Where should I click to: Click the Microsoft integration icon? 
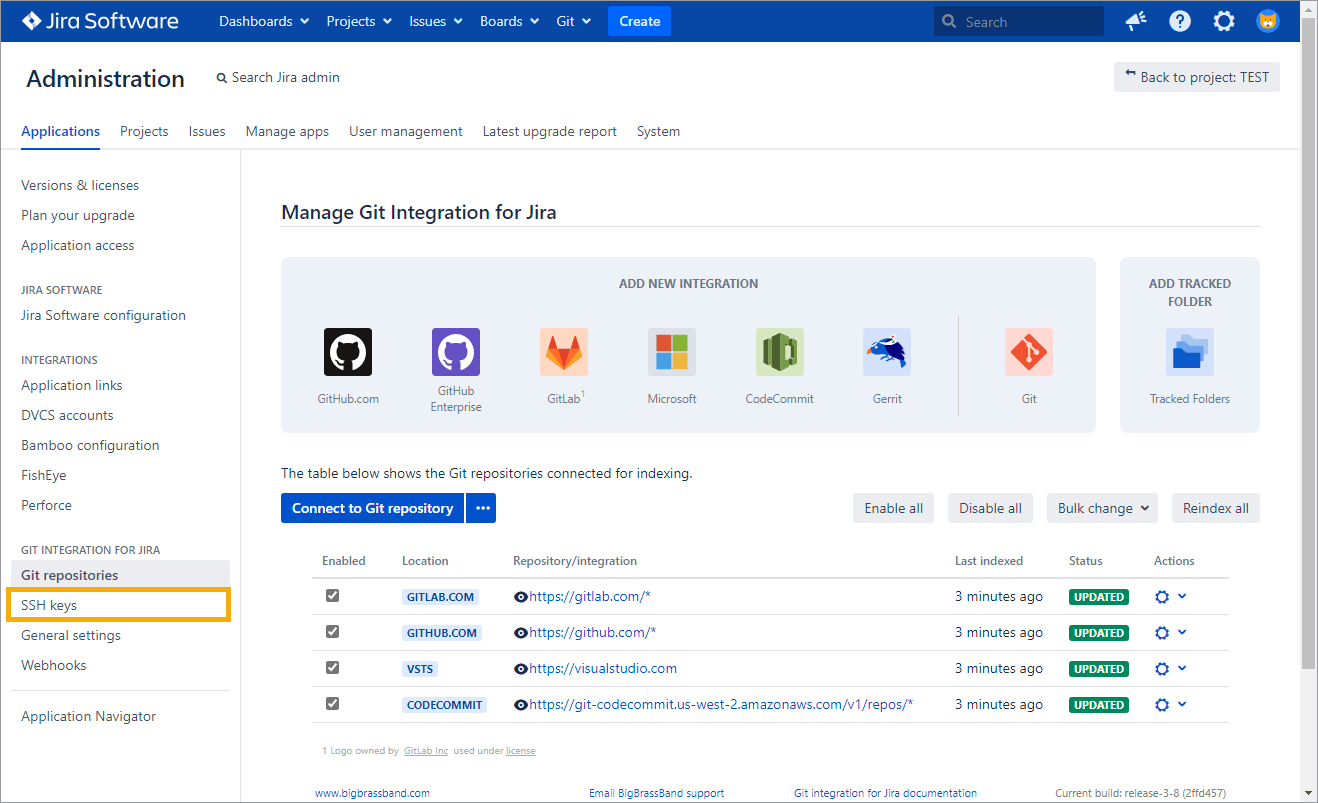click(x=671, y=352)
